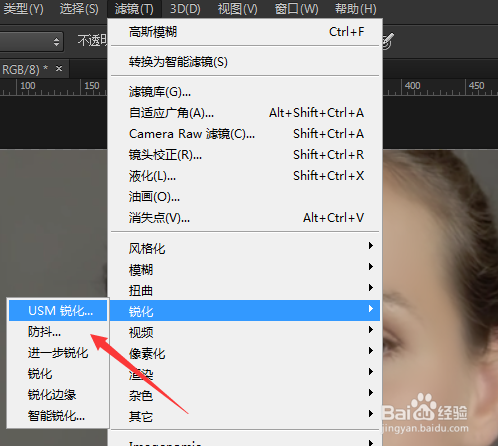This screenshot has height=446, width=498.
Task: Open 消失点(V)... filter
Action: pos(246,218)
